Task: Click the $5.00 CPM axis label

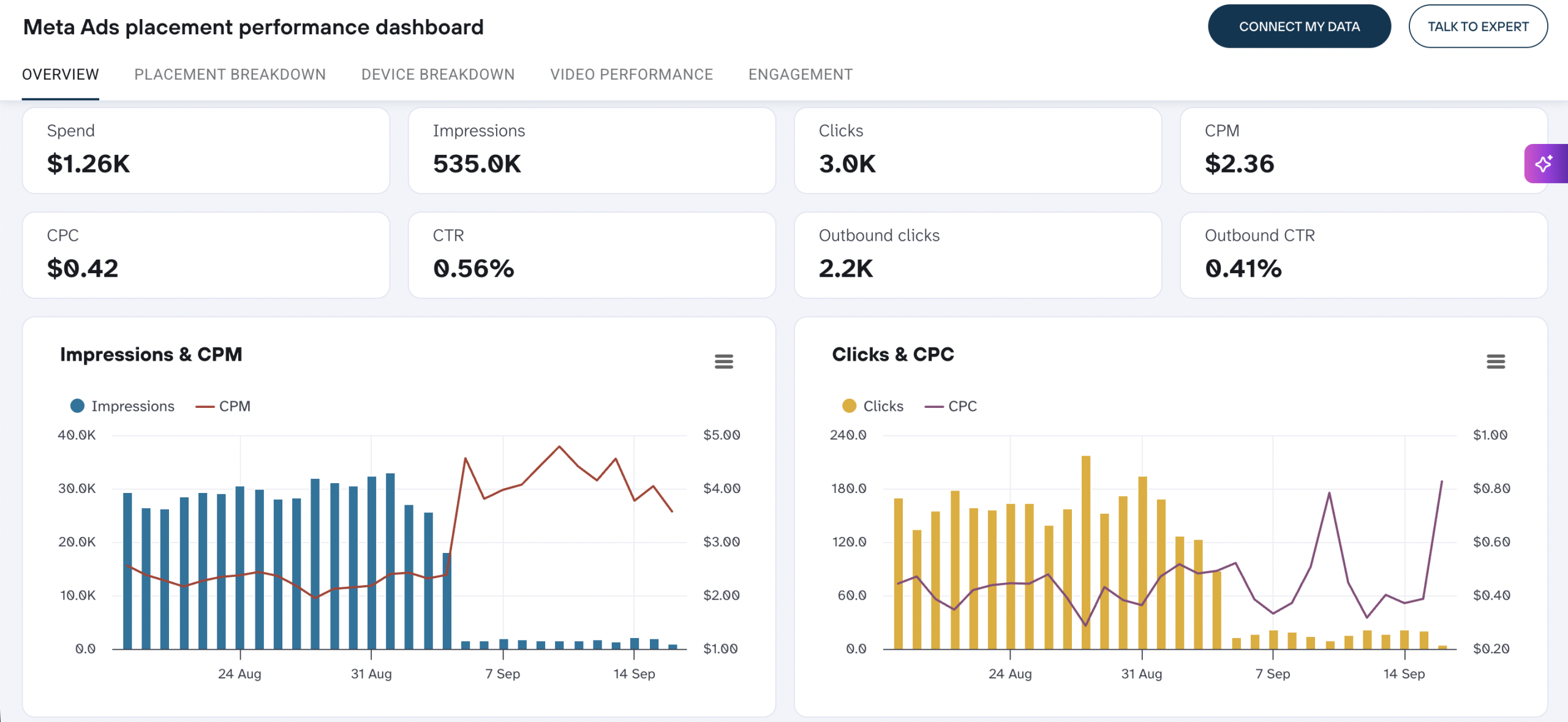Action: (722, 435)
